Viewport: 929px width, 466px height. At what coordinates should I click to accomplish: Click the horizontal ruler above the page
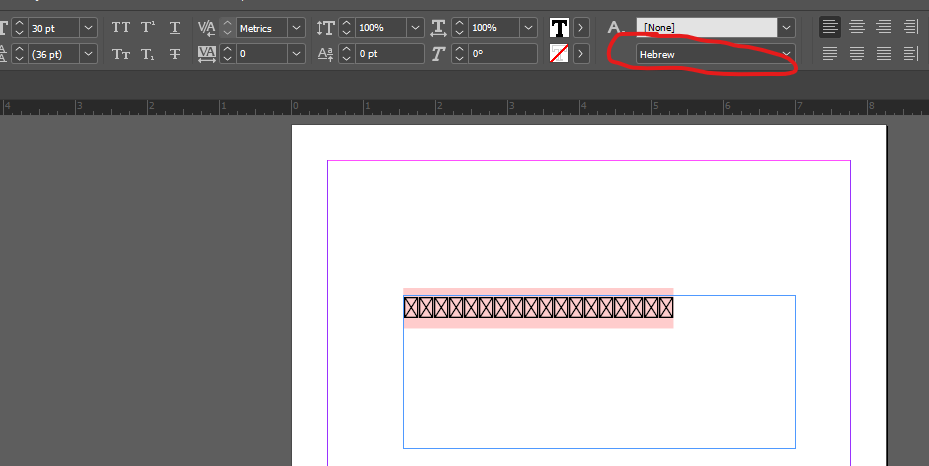pos(464,107)
